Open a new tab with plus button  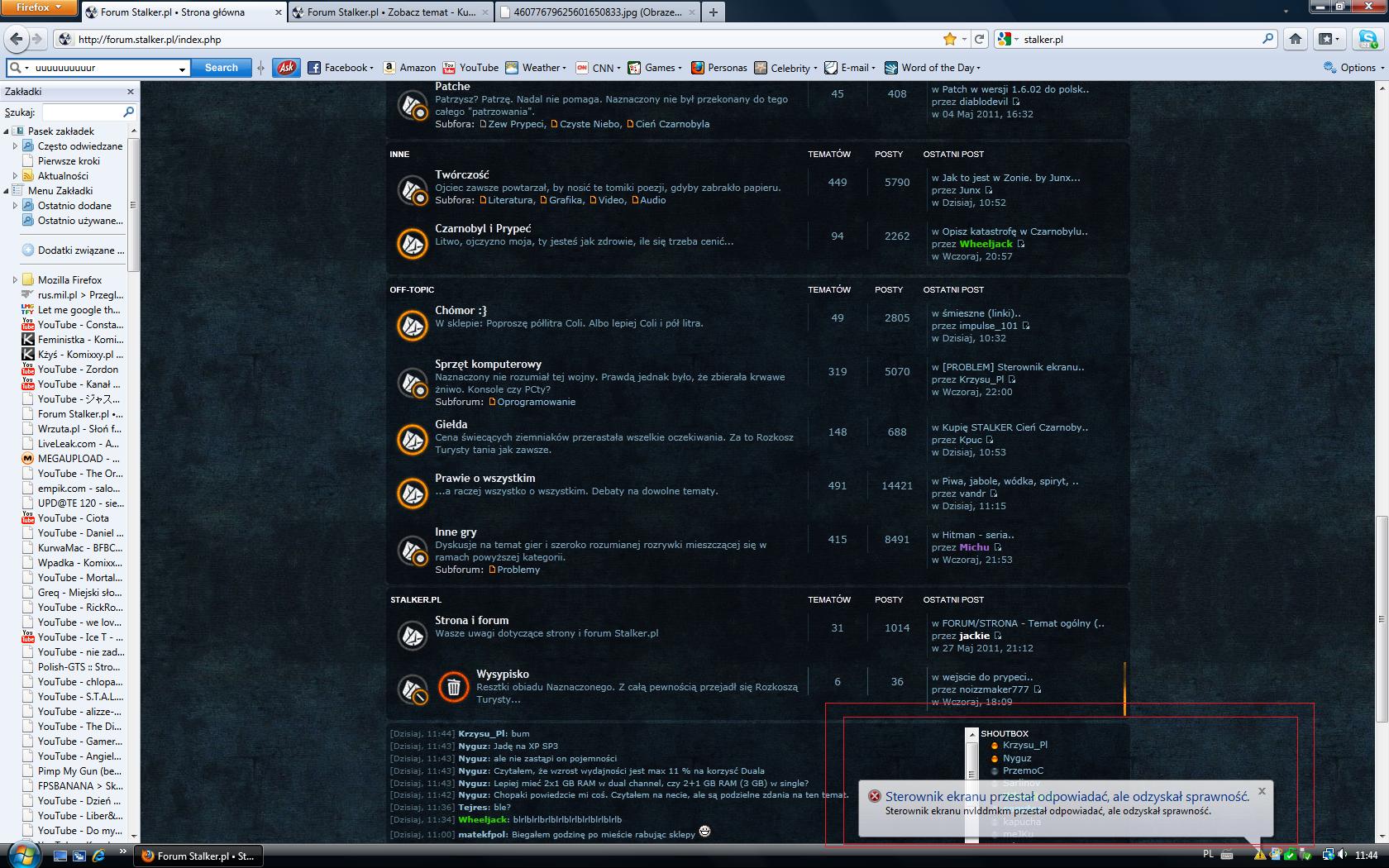(713, 12)
